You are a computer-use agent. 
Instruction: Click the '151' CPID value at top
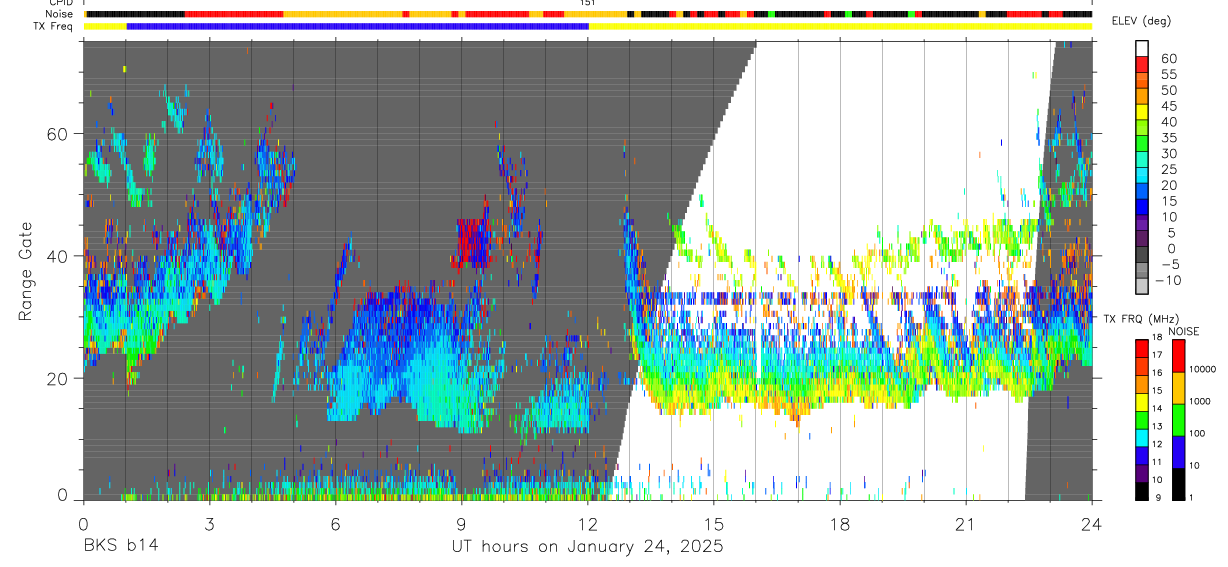(x=588, y=3)
